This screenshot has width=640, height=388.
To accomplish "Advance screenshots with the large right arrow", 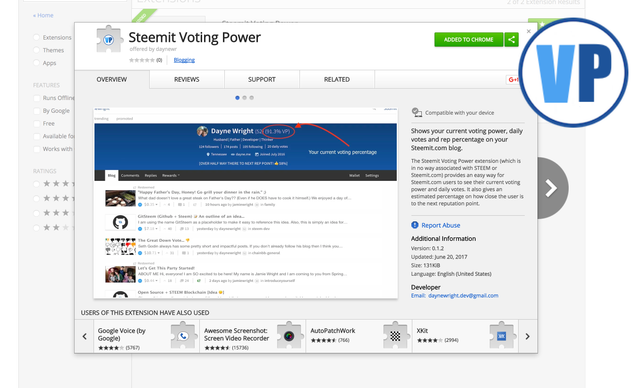I will (x=552, y=188).
